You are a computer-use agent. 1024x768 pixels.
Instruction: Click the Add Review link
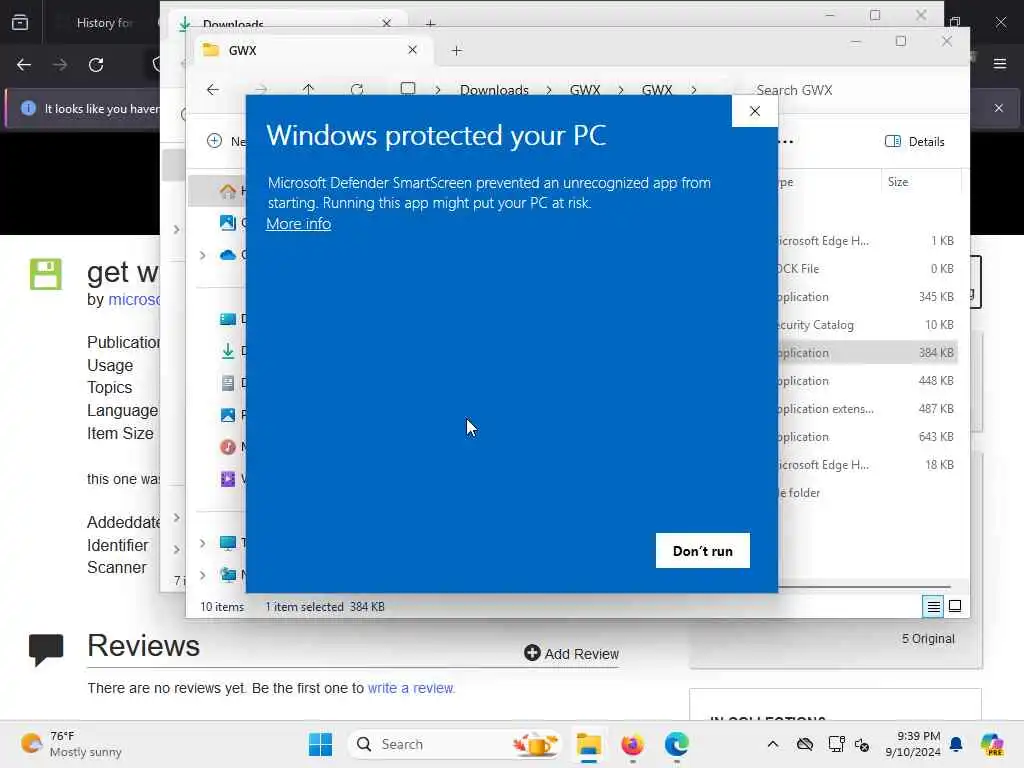(571, 653)
